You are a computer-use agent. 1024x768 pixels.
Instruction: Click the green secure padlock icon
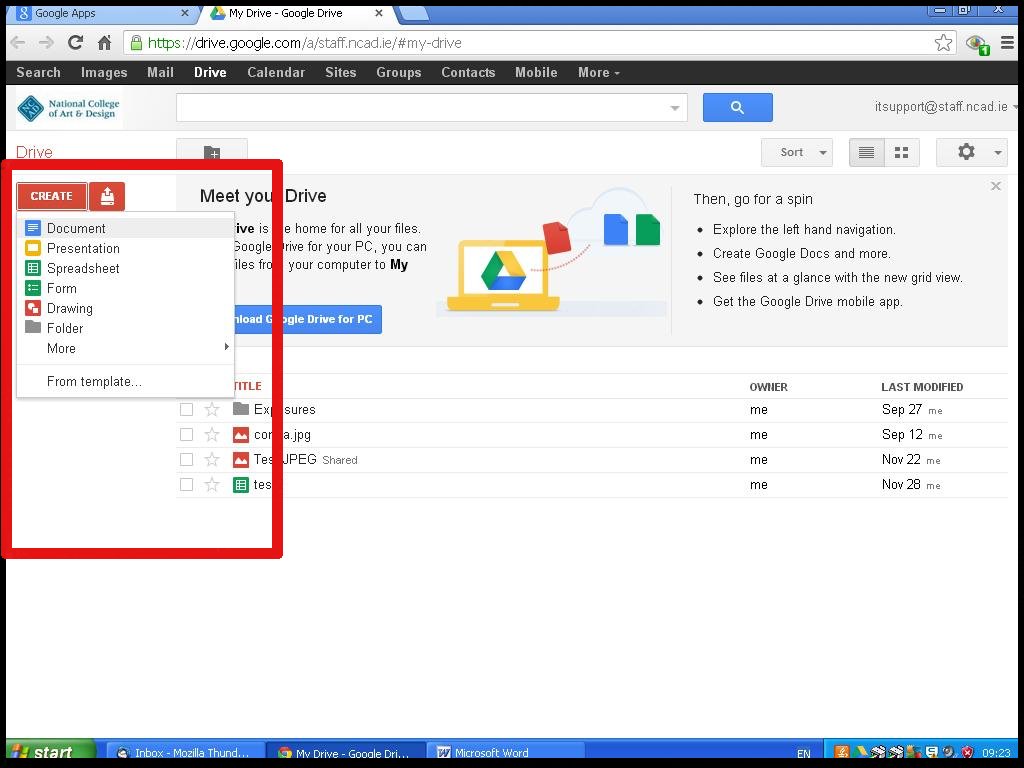coord(136,43)
